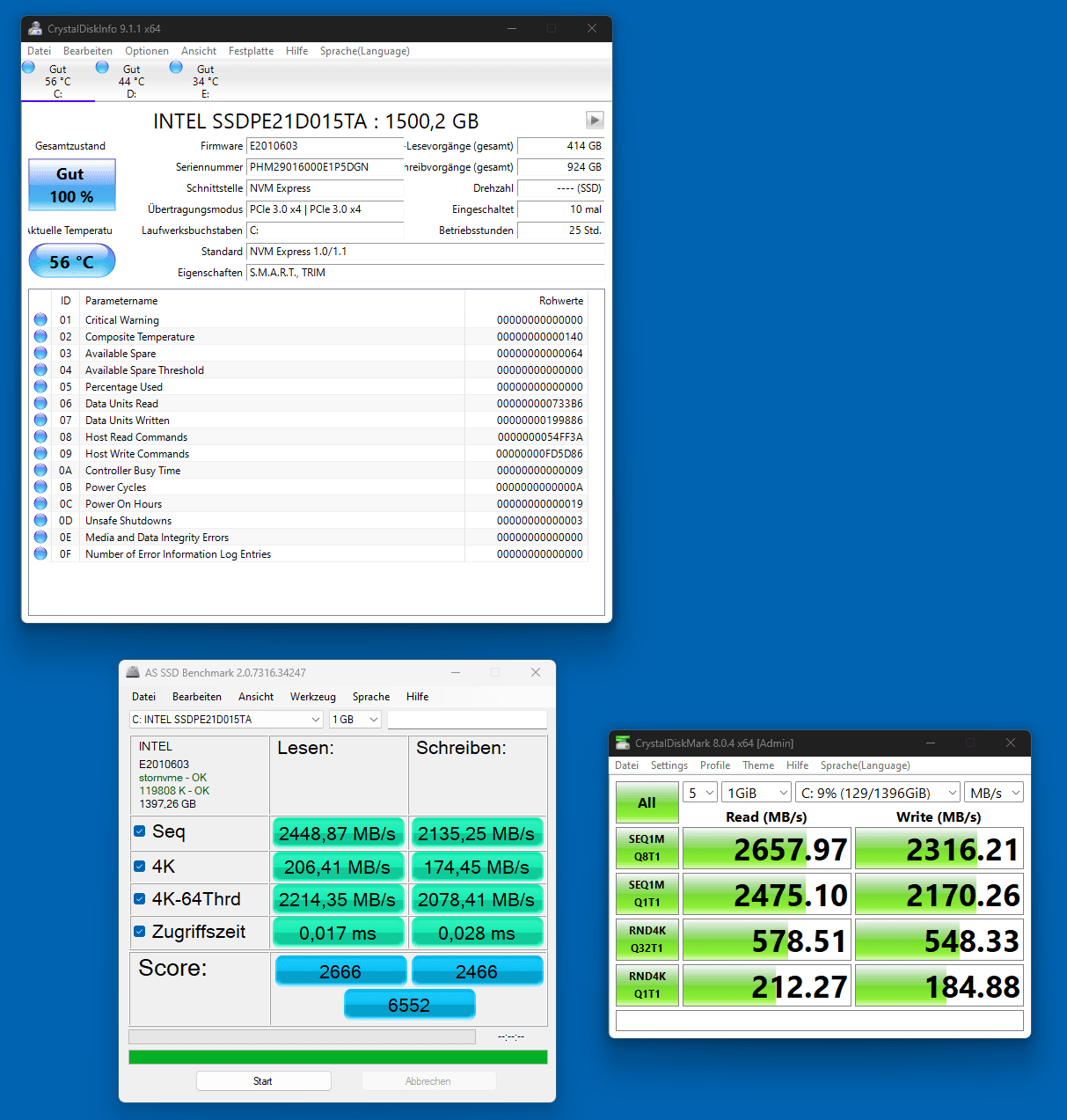Click the Parametername column header
Viewport: 1067px width, 1120px height.
point(121,301)
